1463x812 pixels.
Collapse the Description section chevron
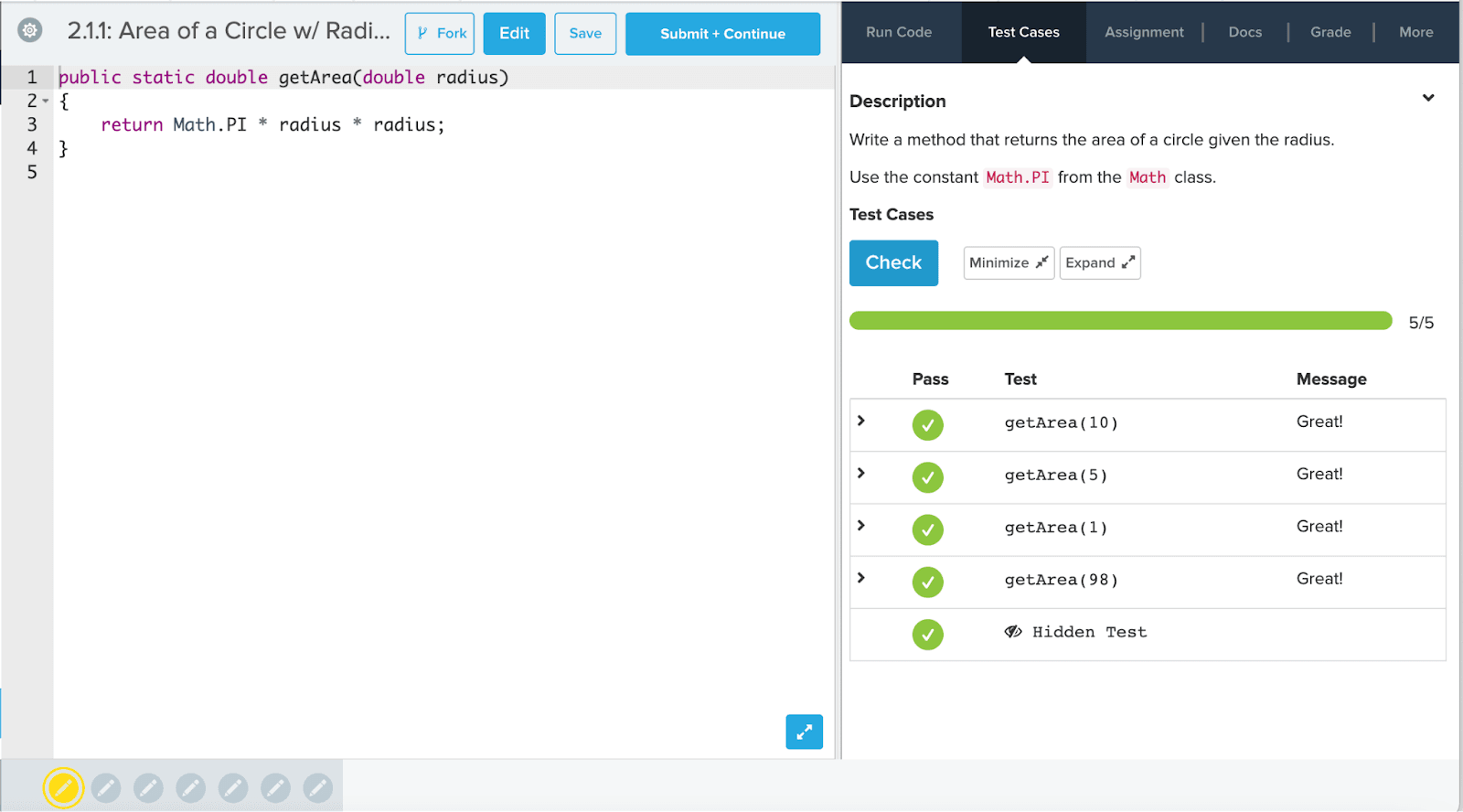(x=1427, y=99)
